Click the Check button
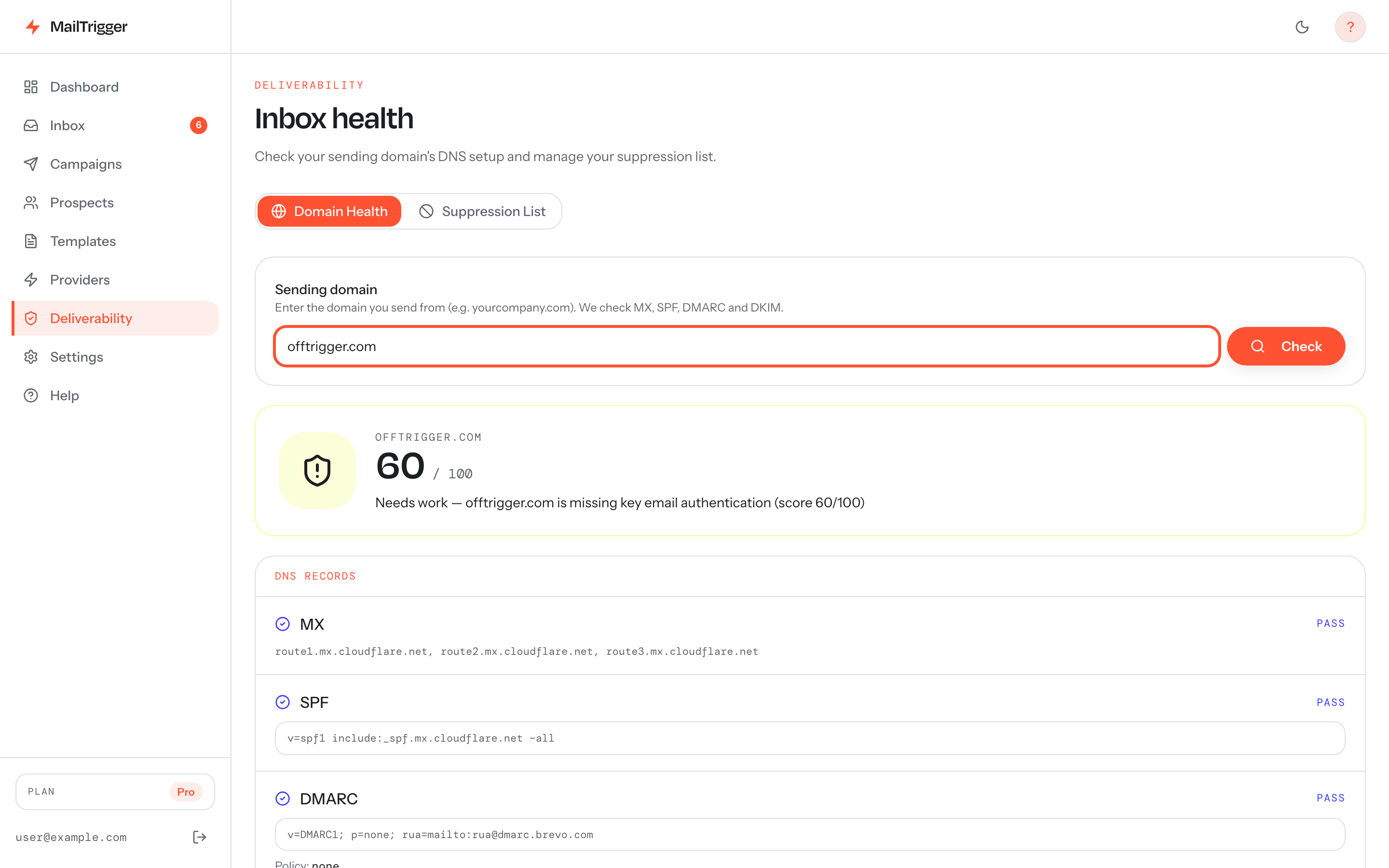Screen dimensions: 1389x868 pos(1286,346)
